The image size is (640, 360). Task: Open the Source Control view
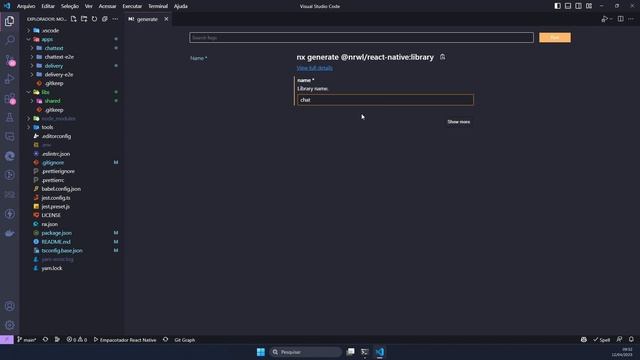(10, 60)
